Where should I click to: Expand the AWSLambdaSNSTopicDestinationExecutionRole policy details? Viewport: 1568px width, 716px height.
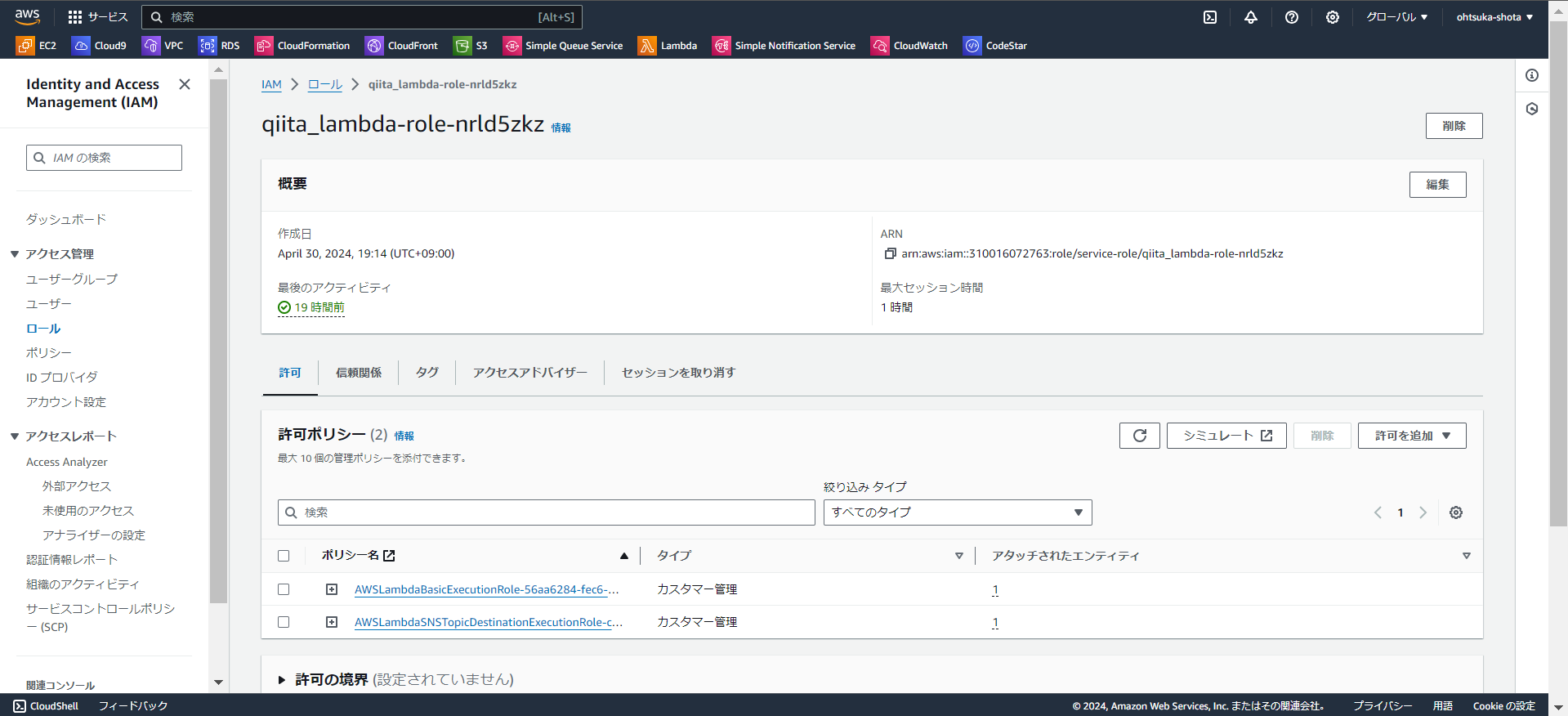tap(332, 622)
